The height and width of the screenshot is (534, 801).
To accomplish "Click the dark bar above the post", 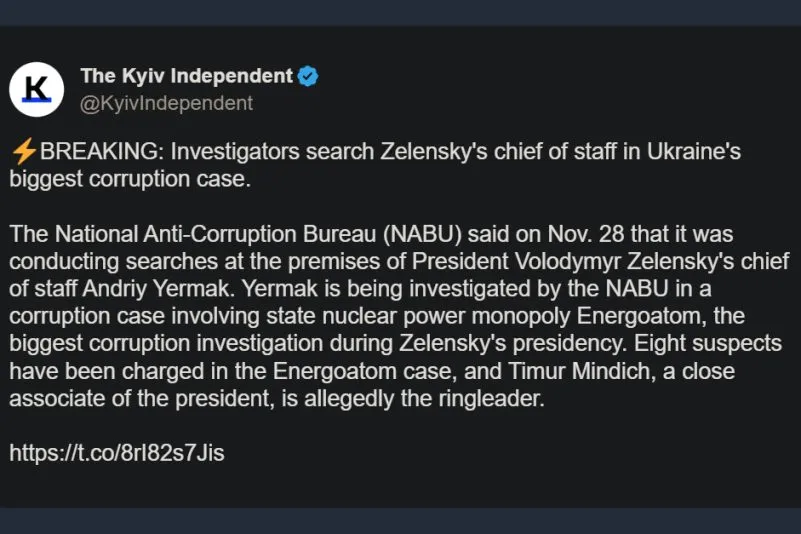I will tap(400, 12).
